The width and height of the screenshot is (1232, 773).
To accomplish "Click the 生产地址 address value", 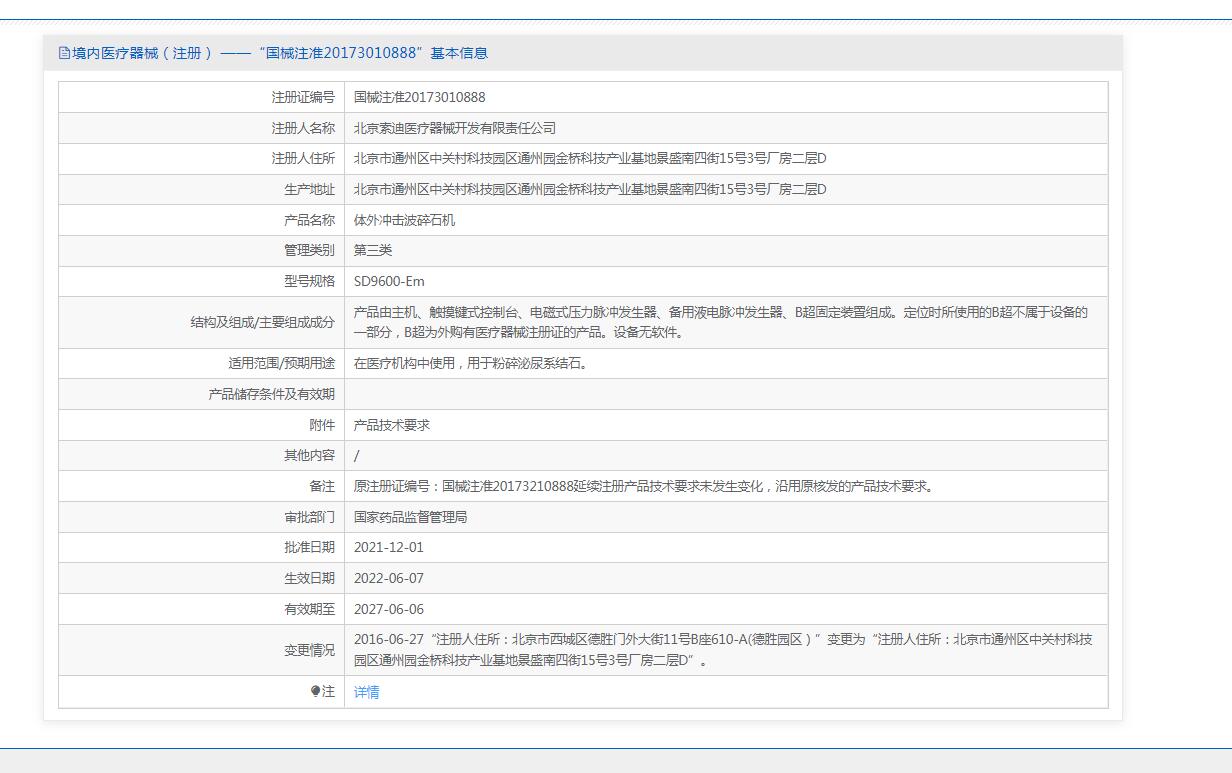I will point(590,189).
